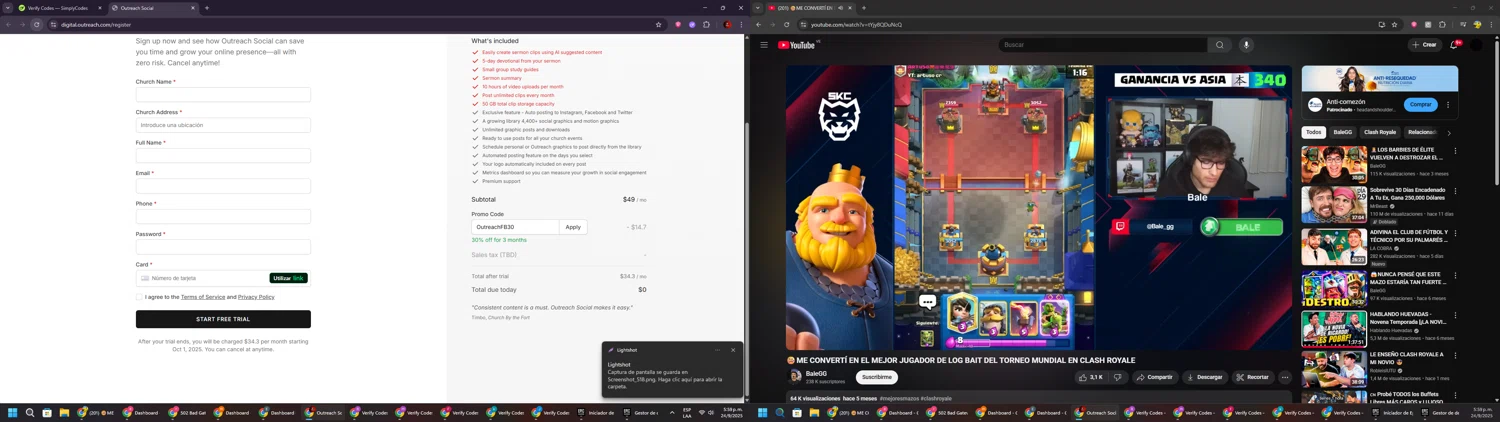The image size is (1500, 422).
Task: Agree to Terms of Service checkbox
Action: tap(139, 297)
